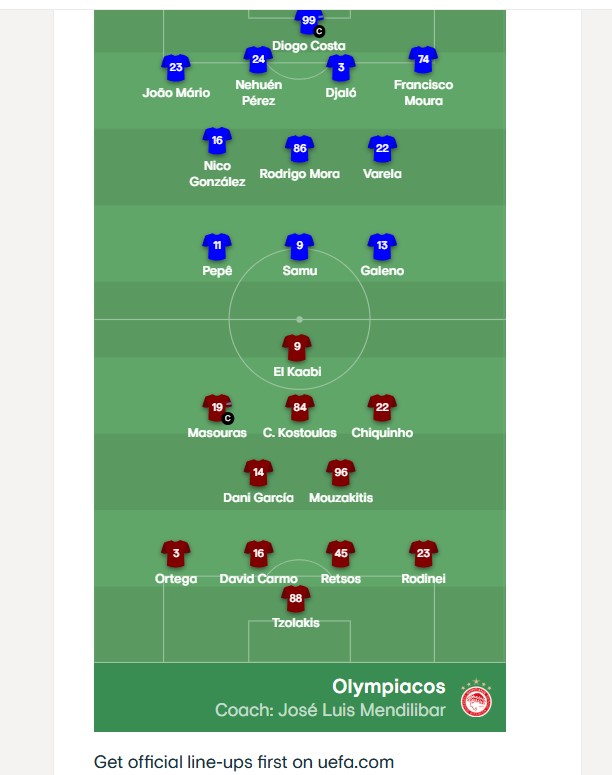
Task: Click the Pepê player name label
Action: pyautogui.click(x=217, y=271)
